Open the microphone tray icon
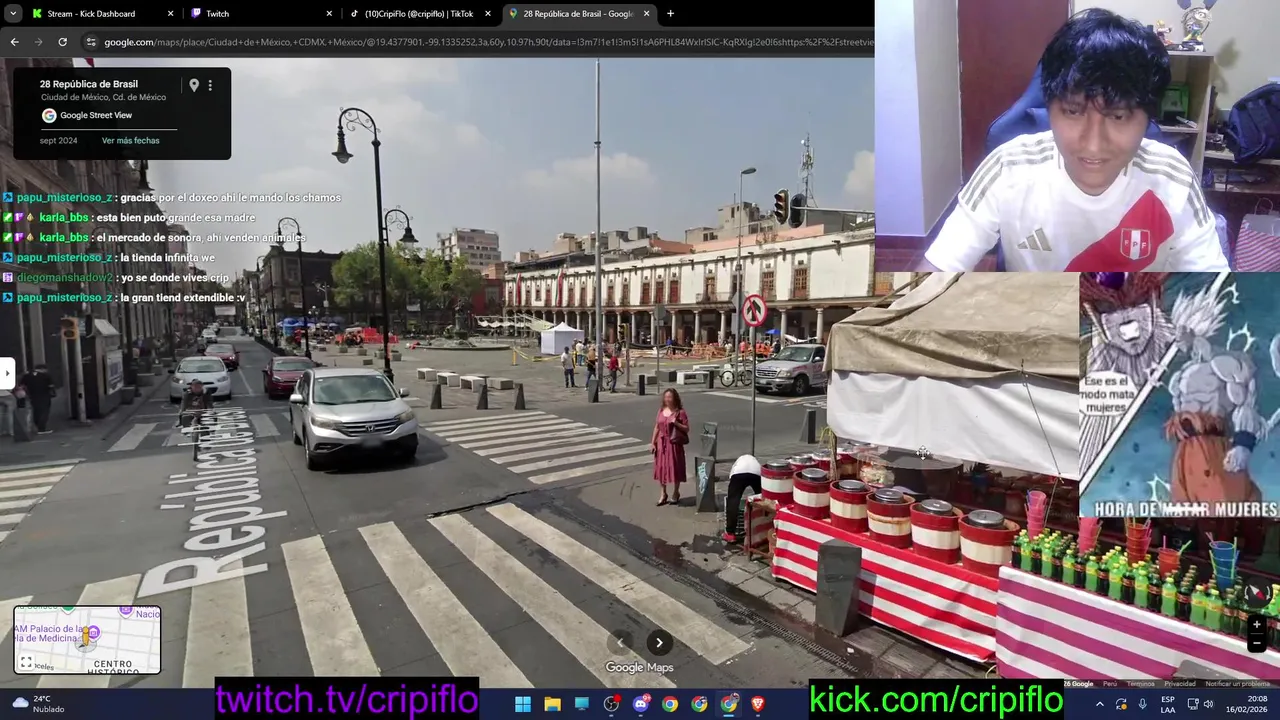The height and width of the screenshot is (720, 1280). click(1143, 704)
